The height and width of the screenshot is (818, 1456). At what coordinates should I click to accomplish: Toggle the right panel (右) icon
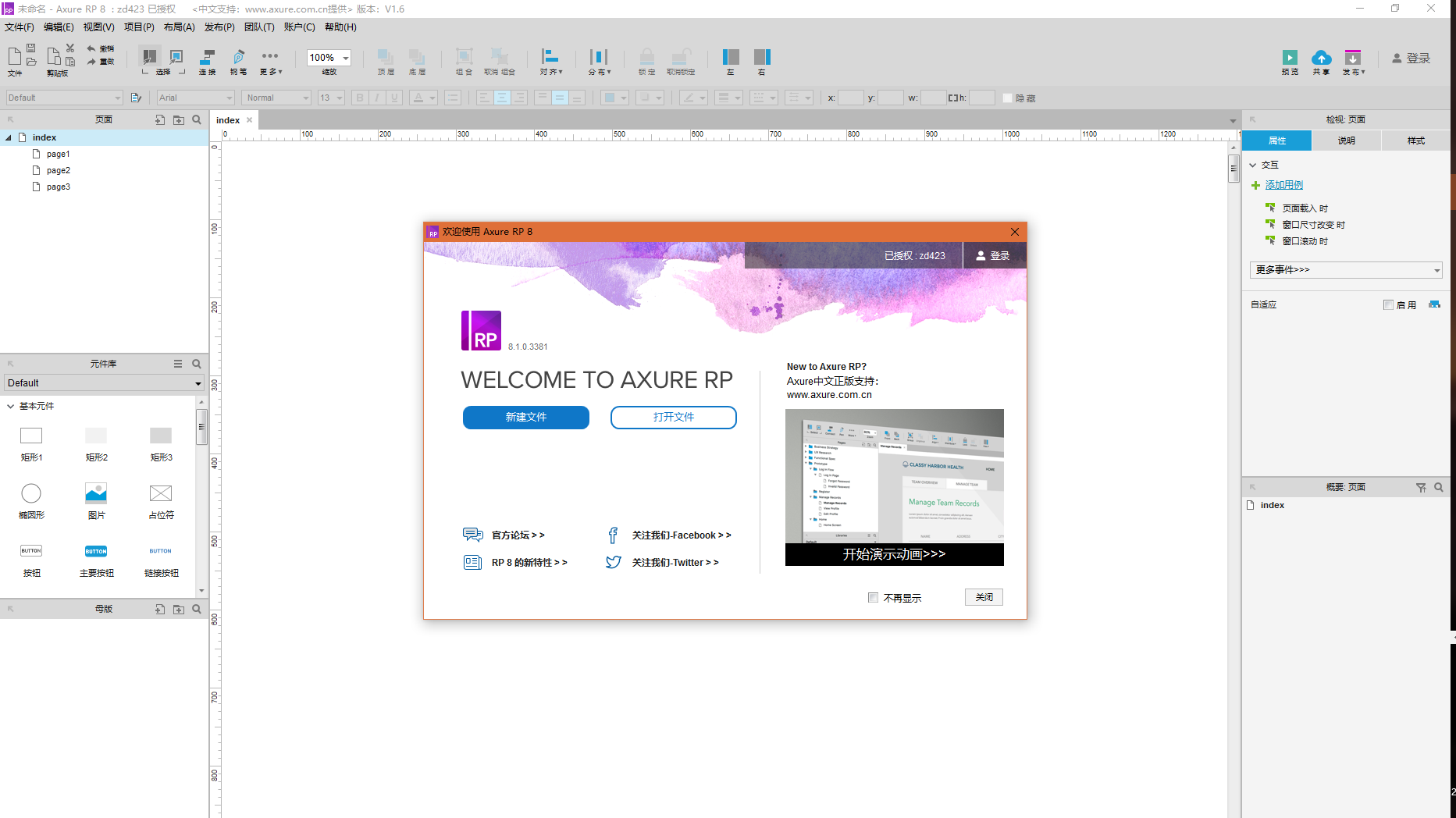[x=762, y=57]
